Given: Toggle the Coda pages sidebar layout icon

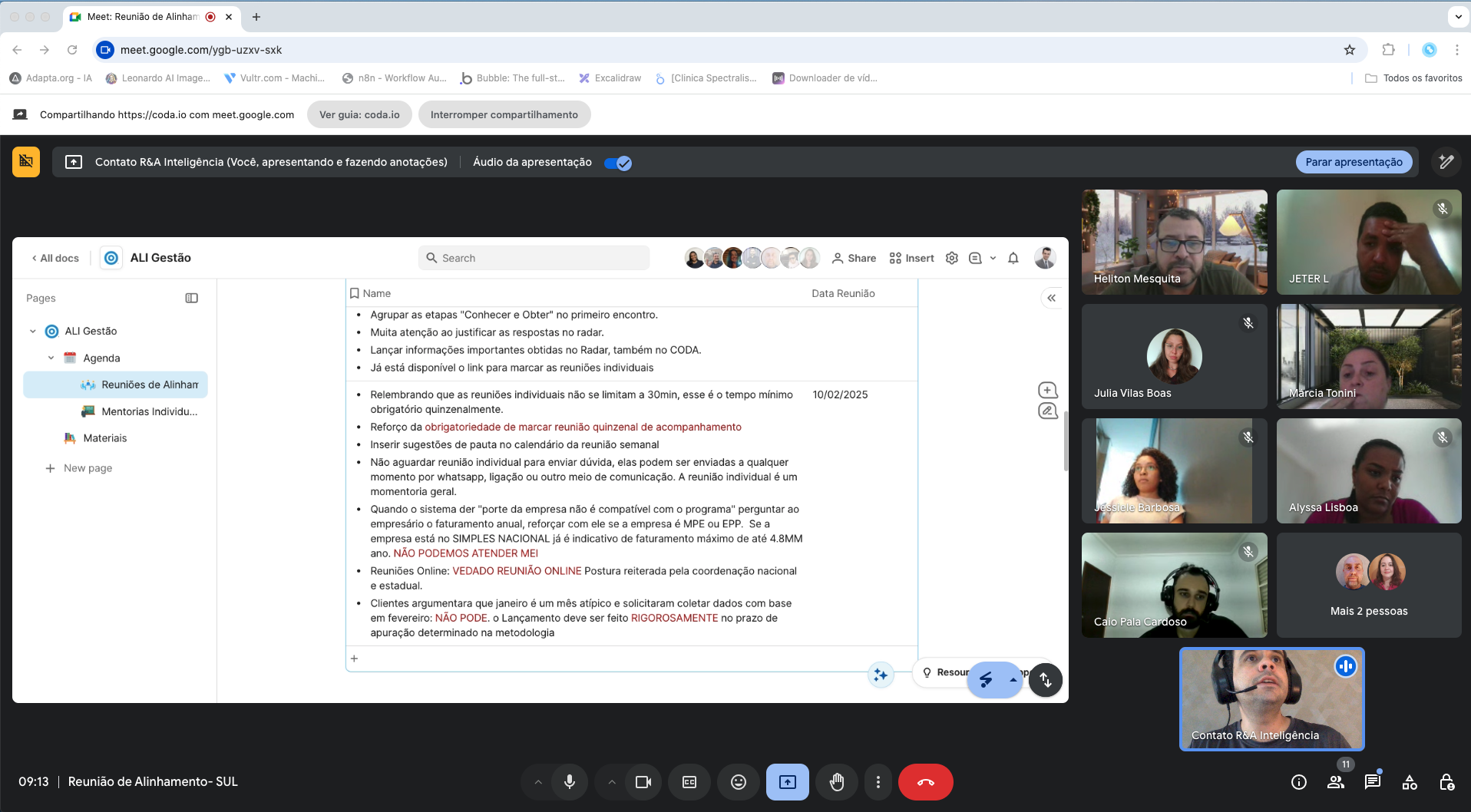Looking at the screenshot, I should (x=192, y=298).
